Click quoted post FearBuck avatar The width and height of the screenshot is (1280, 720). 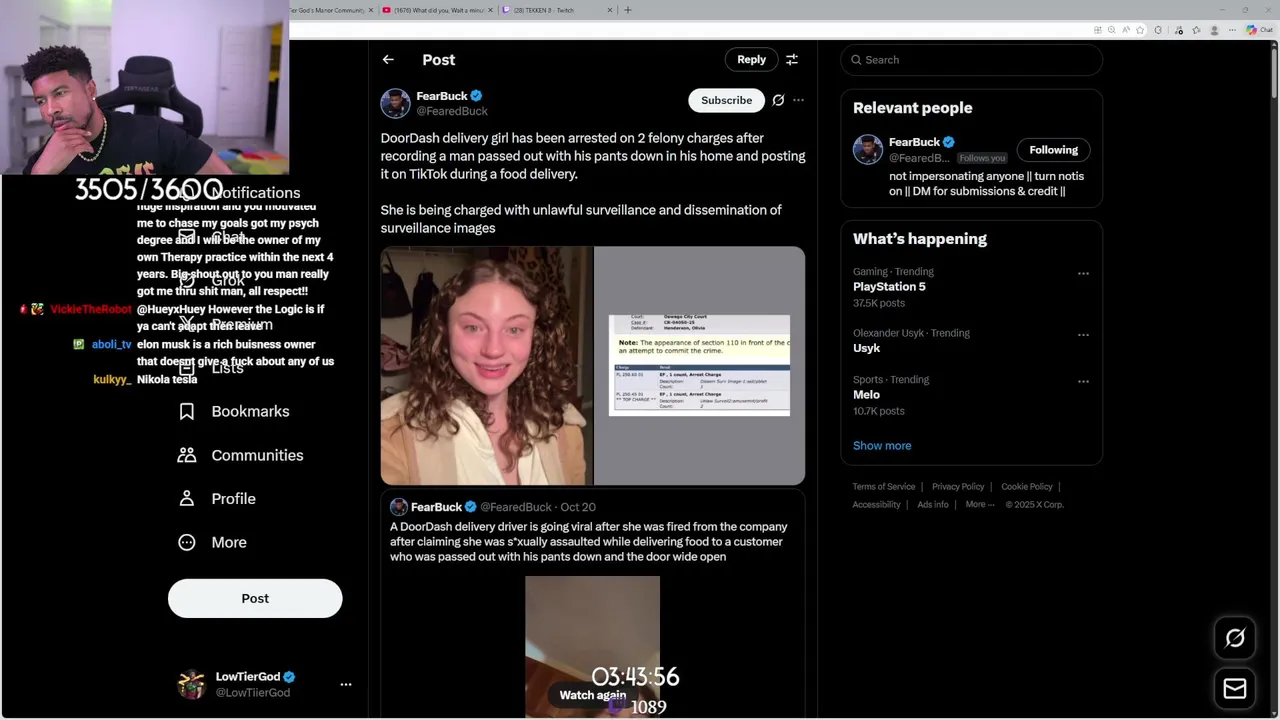coord(398,507)
